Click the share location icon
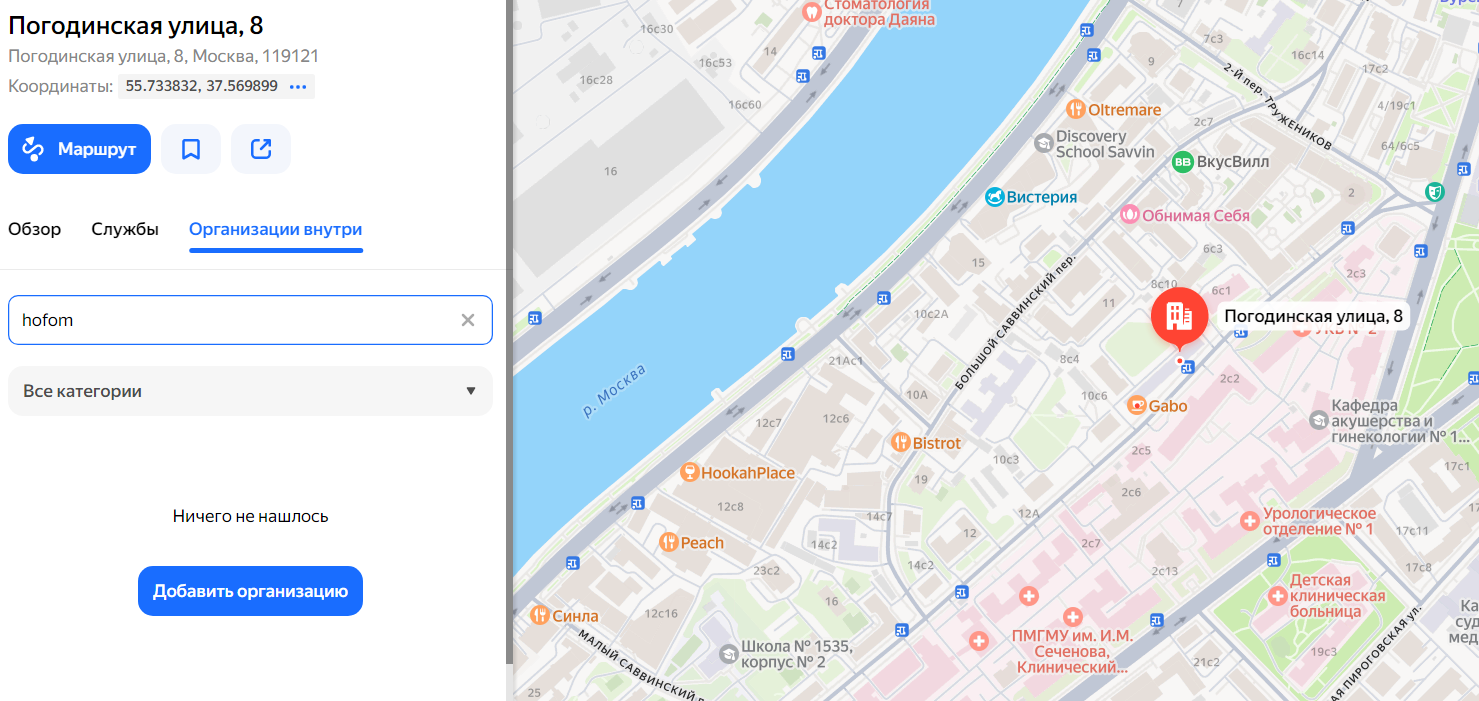Image resolution: width=1479 pixels, height=701 pixels. pos(261,149)
